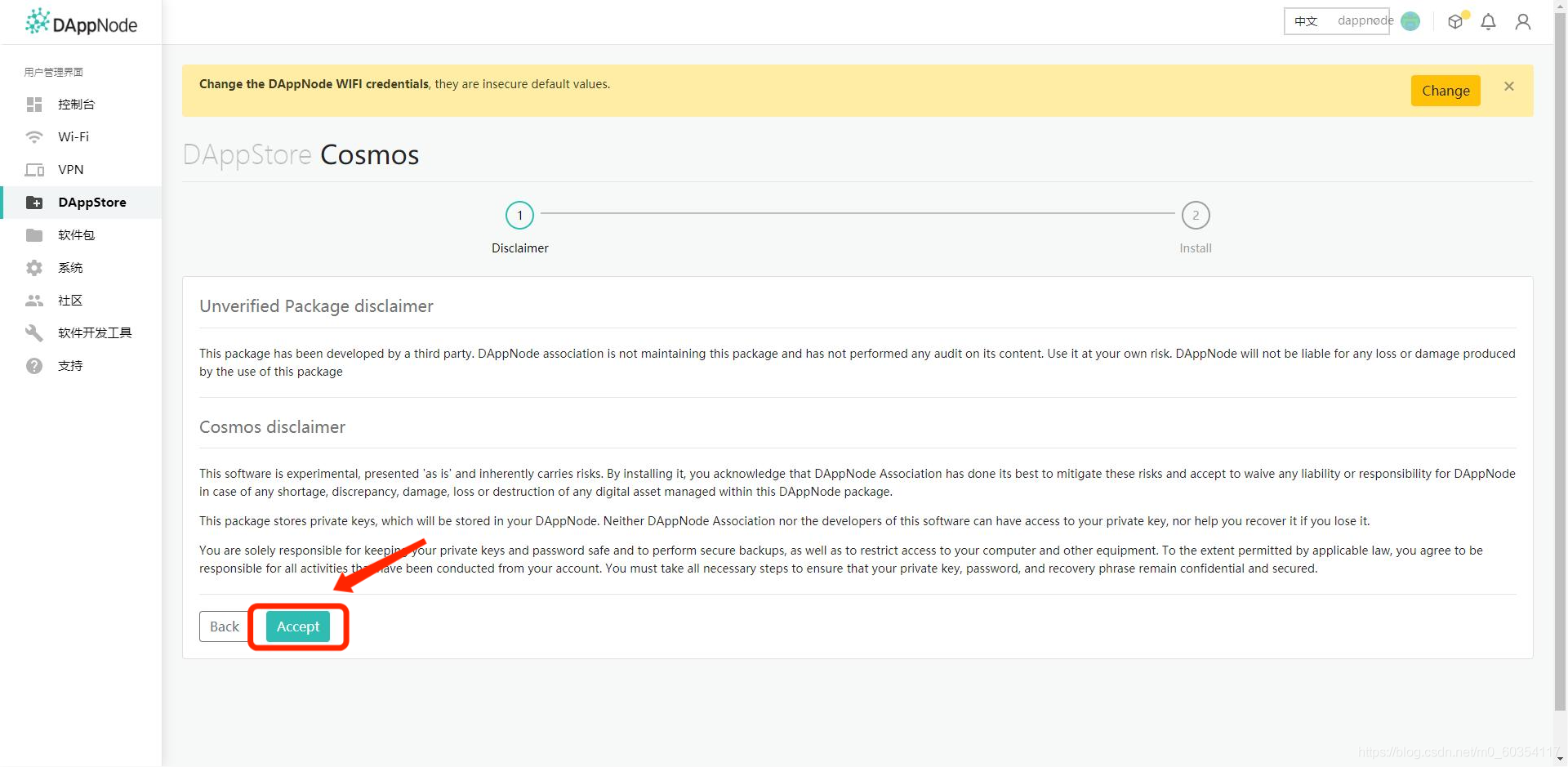1568x767 pixels.
Task: Click the 社区 people icon
Action: pyautogui.click(x=34, y=301)
